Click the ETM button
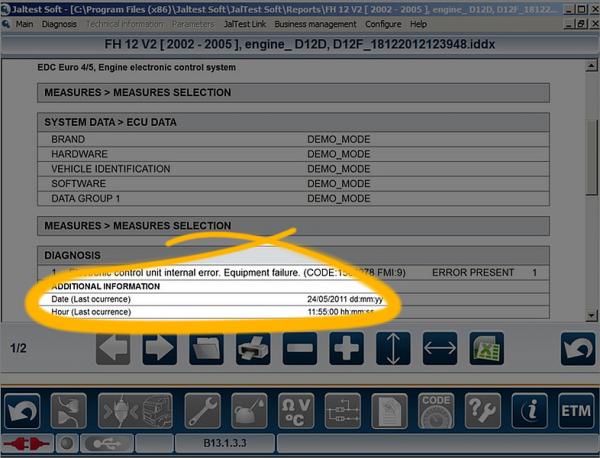This screenshot has height=458, width=600. (576, 411)
